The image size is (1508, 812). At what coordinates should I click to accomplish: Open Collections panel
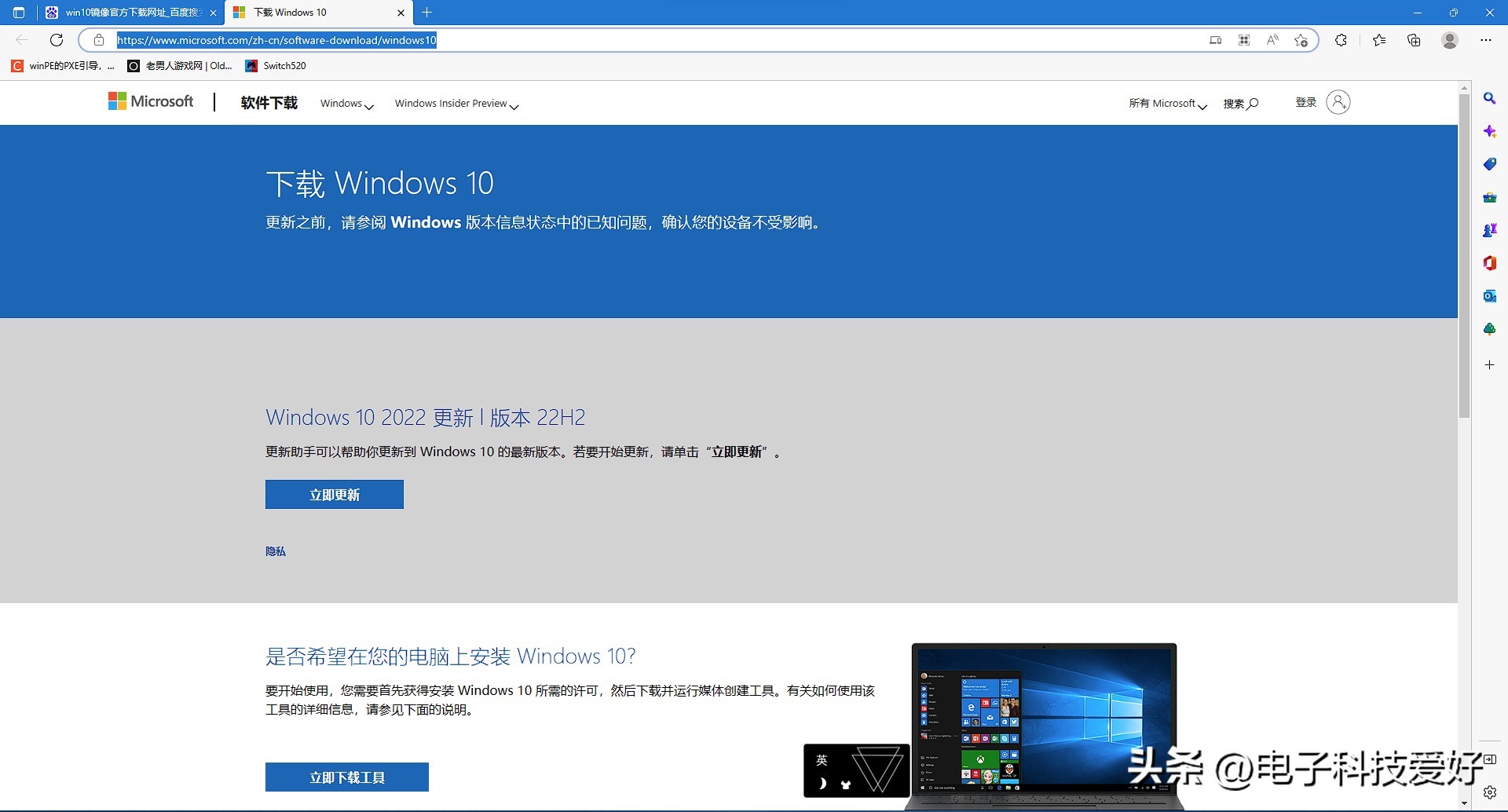click(1414, 40)
